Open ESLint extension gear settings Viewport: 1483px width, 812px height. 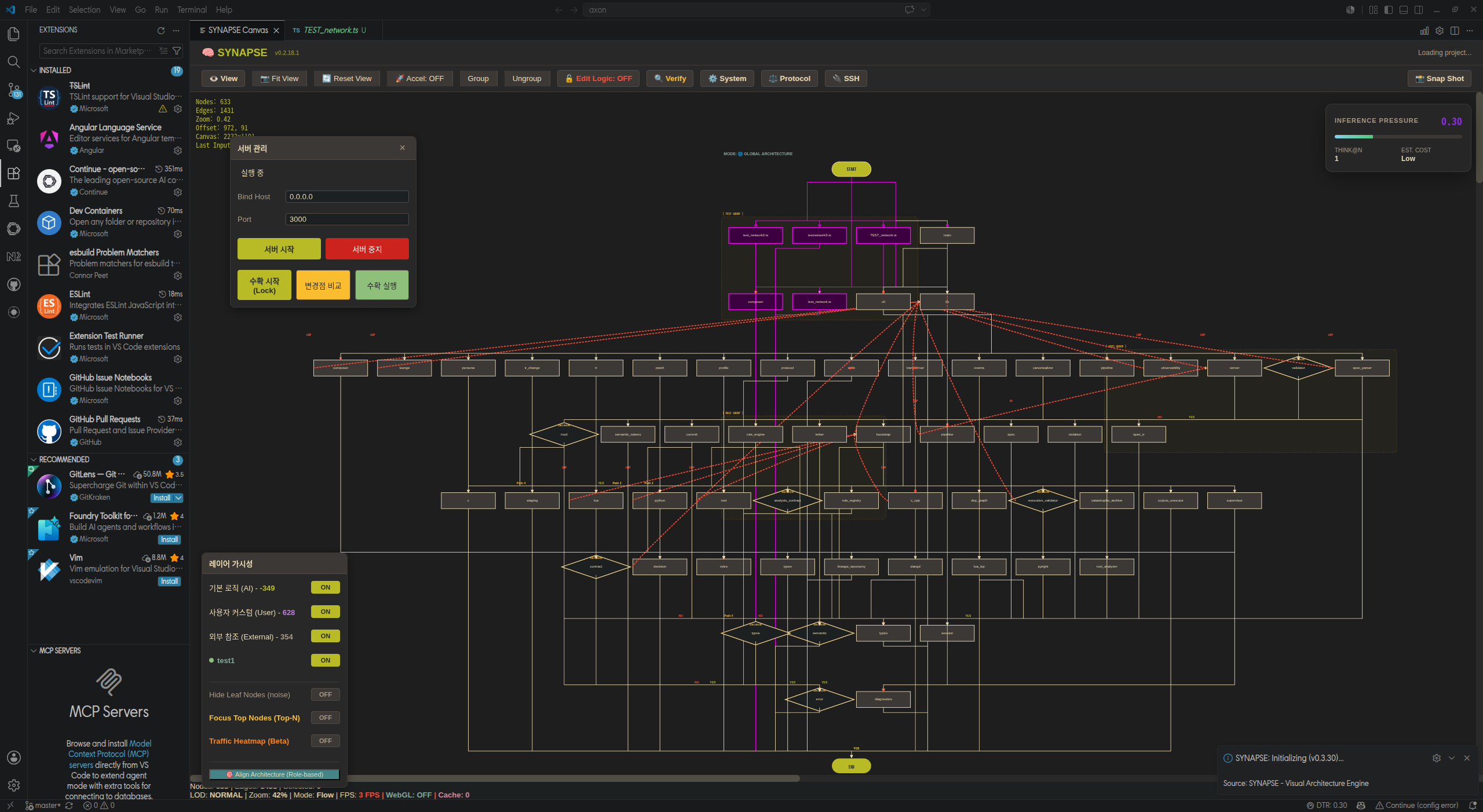[x=178, y=317]
